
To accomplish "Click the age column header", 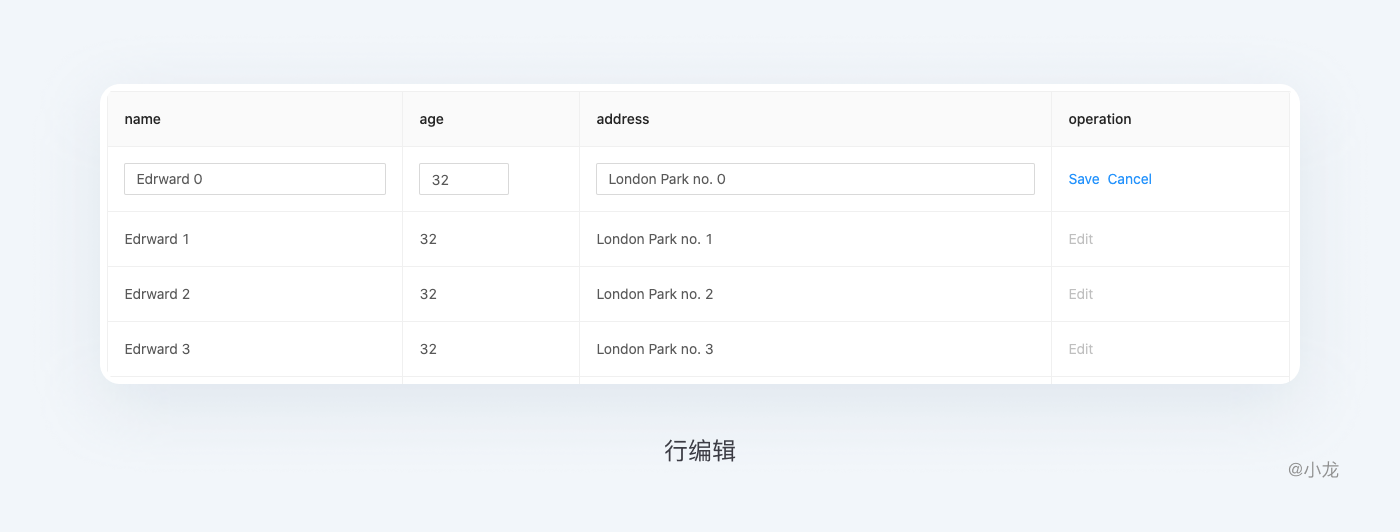I will [431, 119].
